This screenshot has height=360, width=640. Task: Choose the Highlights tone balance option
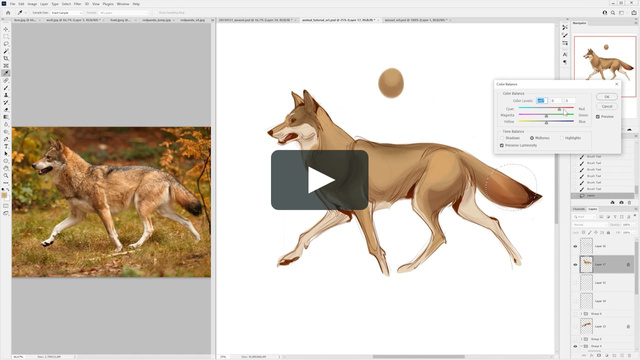pos(562,138)
